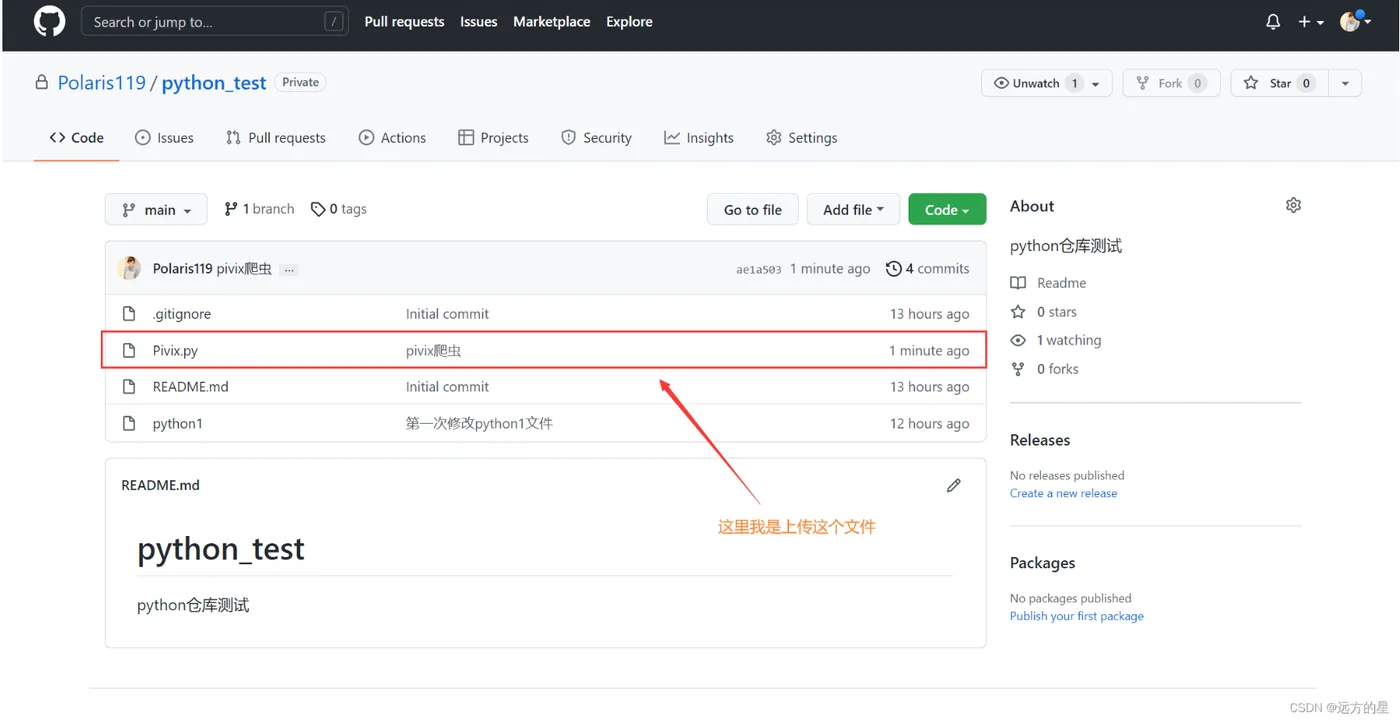Click Create a new release
The height and width of the screenshot is (720, 1400).
(x=1063, y=493)
